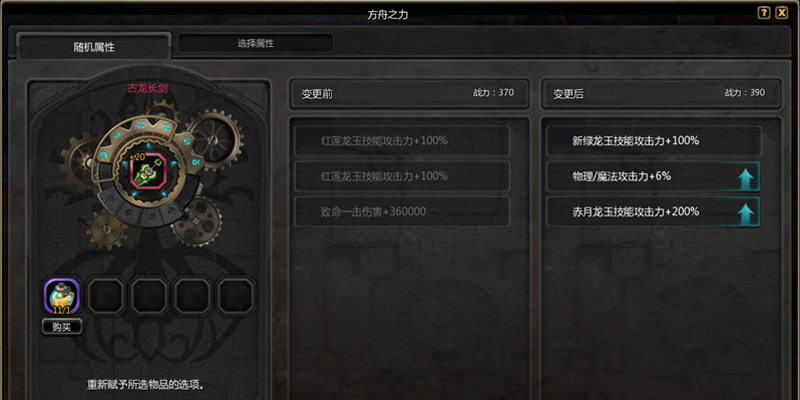Click the up arrow on 物理/魔法攻击力+6%
The image size is (800, 400).
746,177
